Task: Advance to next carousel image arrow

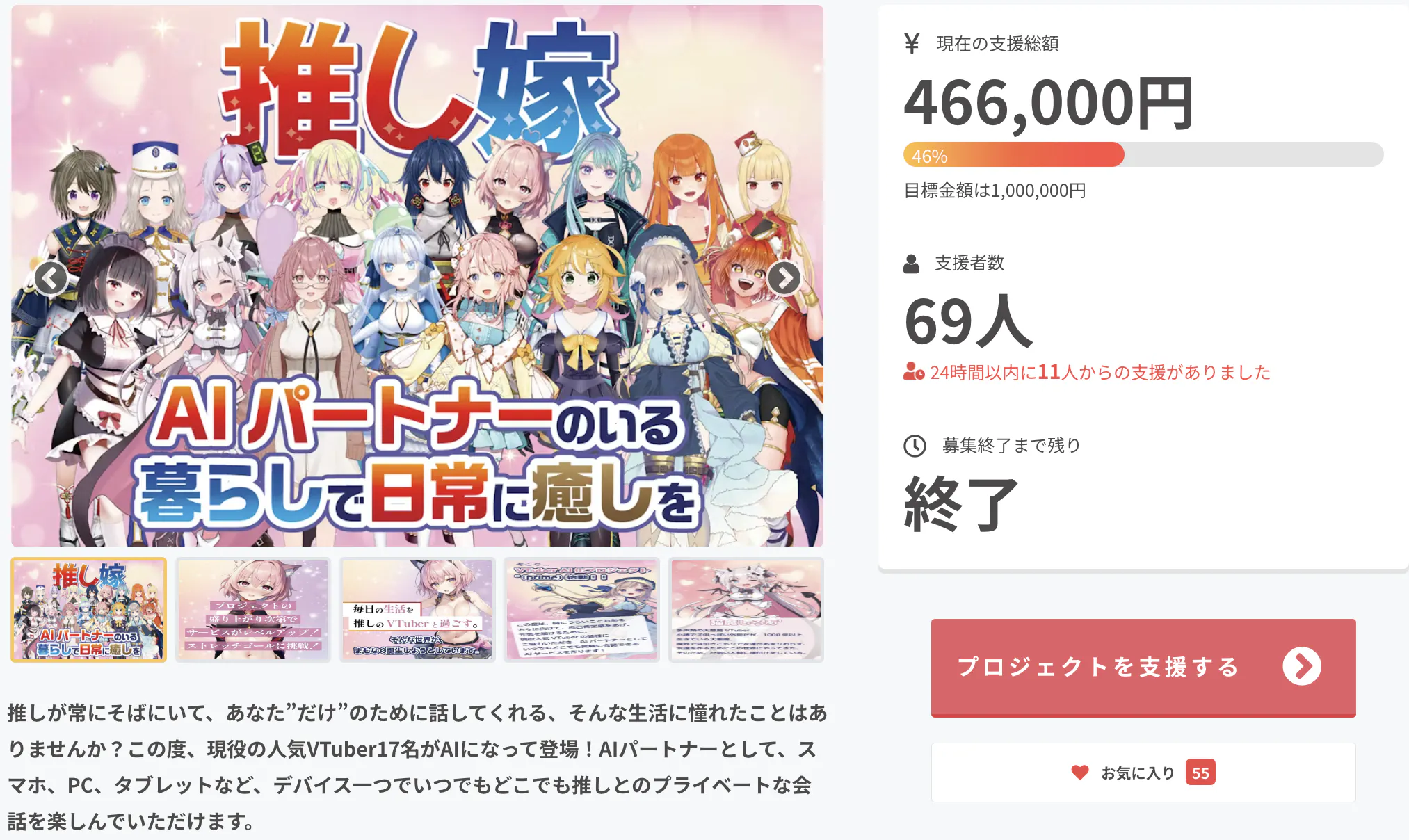Action: 784,278
